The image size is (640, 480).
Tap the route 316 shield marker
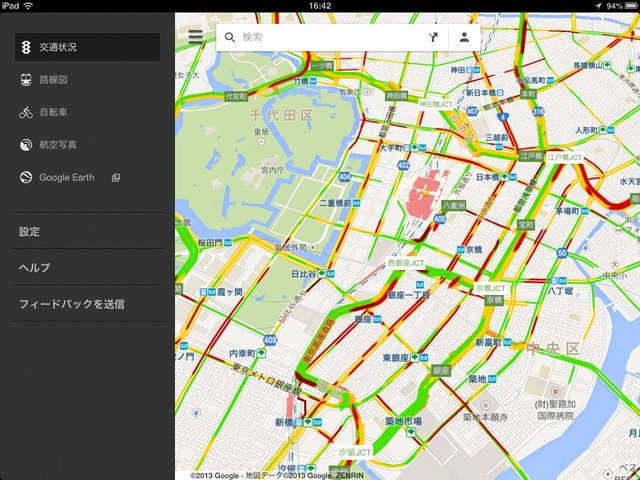(538, 111)
